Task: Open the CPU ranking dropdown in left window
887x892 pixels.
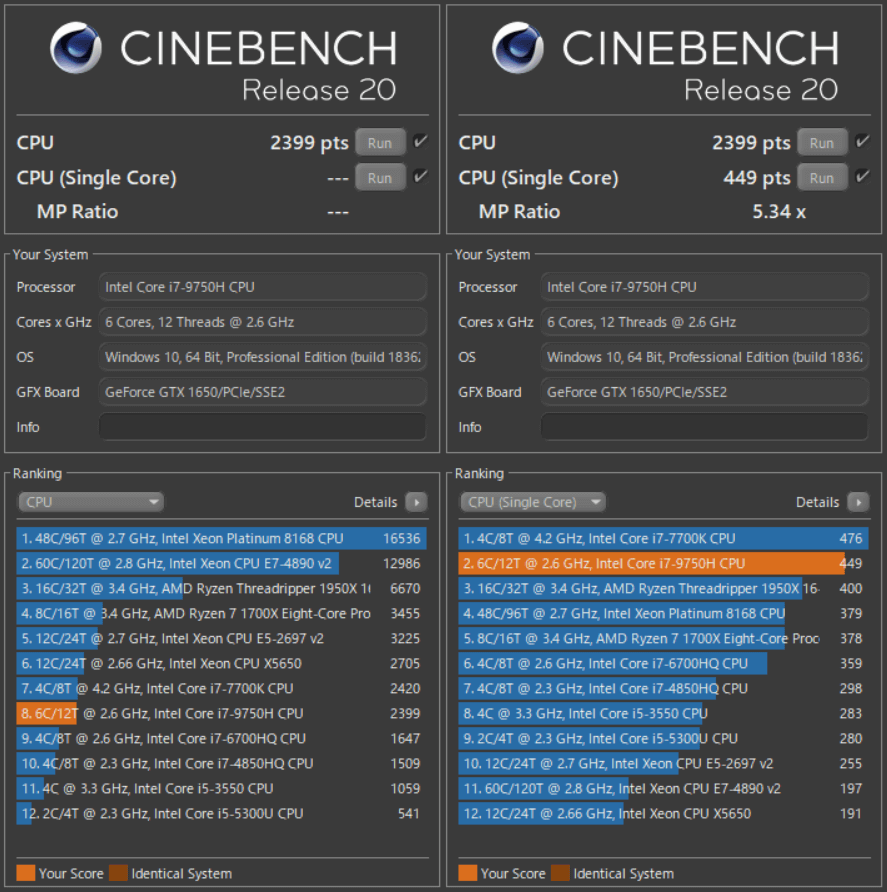Action: coord(91,502)
